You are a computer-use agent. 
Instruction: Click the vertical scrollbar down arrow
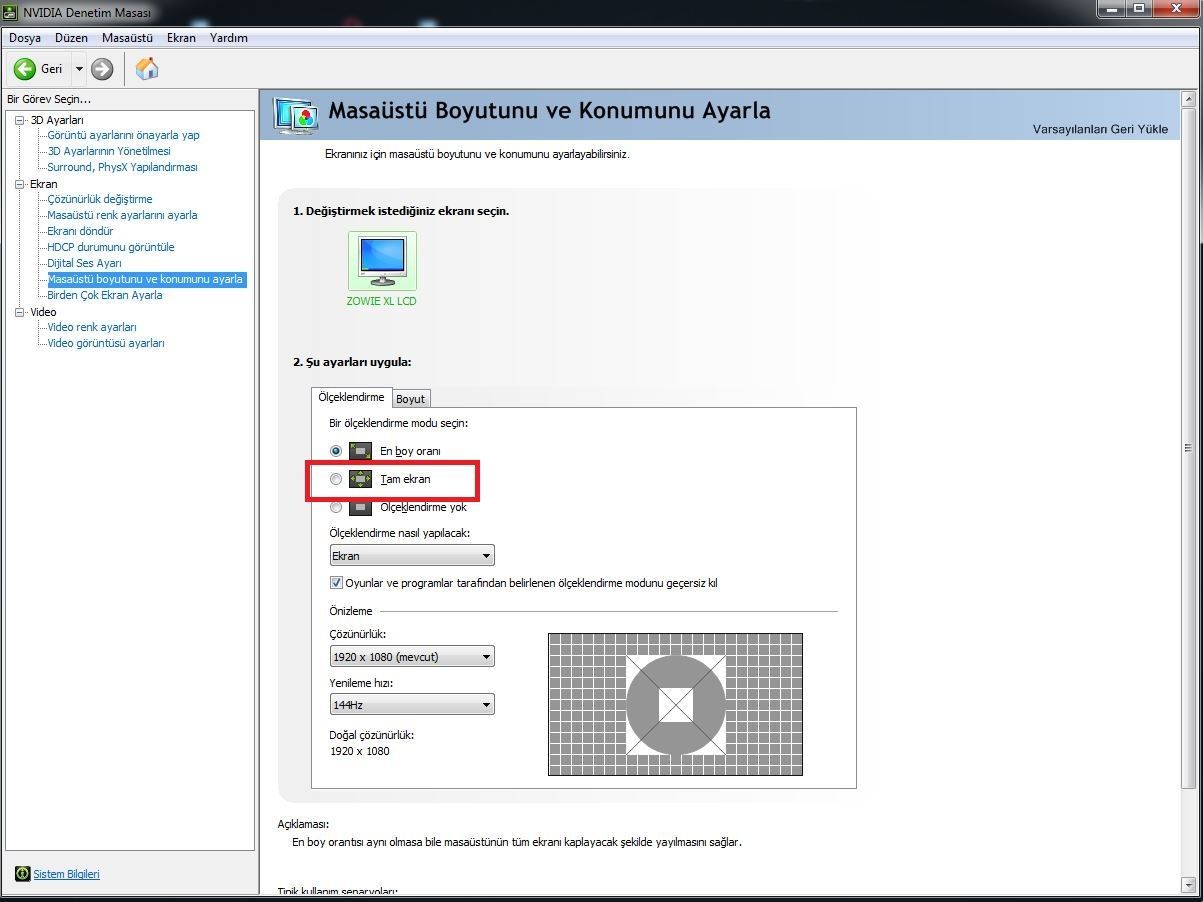[1188, 885]
